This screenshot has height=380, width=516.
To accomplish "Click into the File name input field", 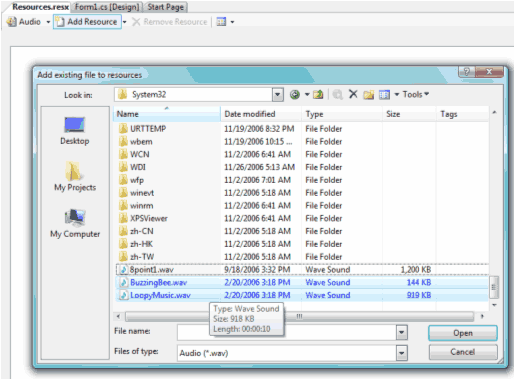I will tap(287, 332).
